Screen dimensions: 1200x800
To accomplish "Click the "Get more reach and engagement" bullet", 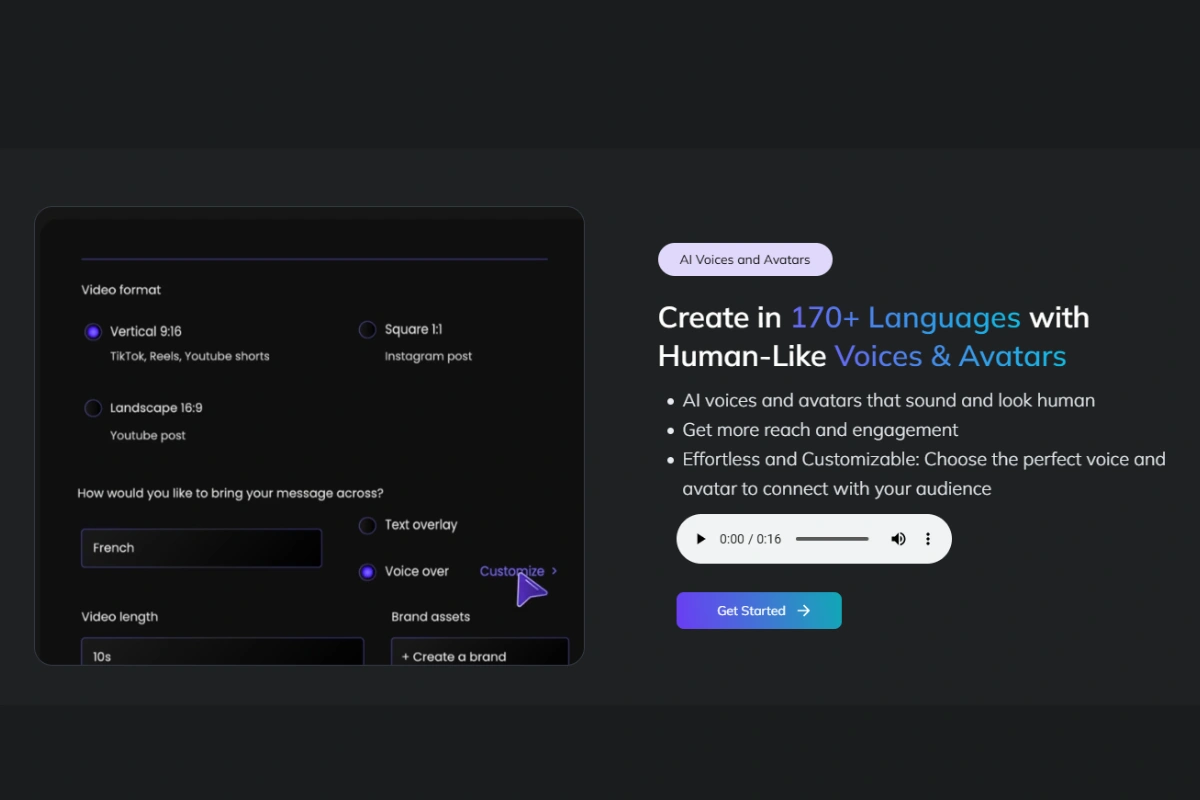I will [x=820, y=430].
